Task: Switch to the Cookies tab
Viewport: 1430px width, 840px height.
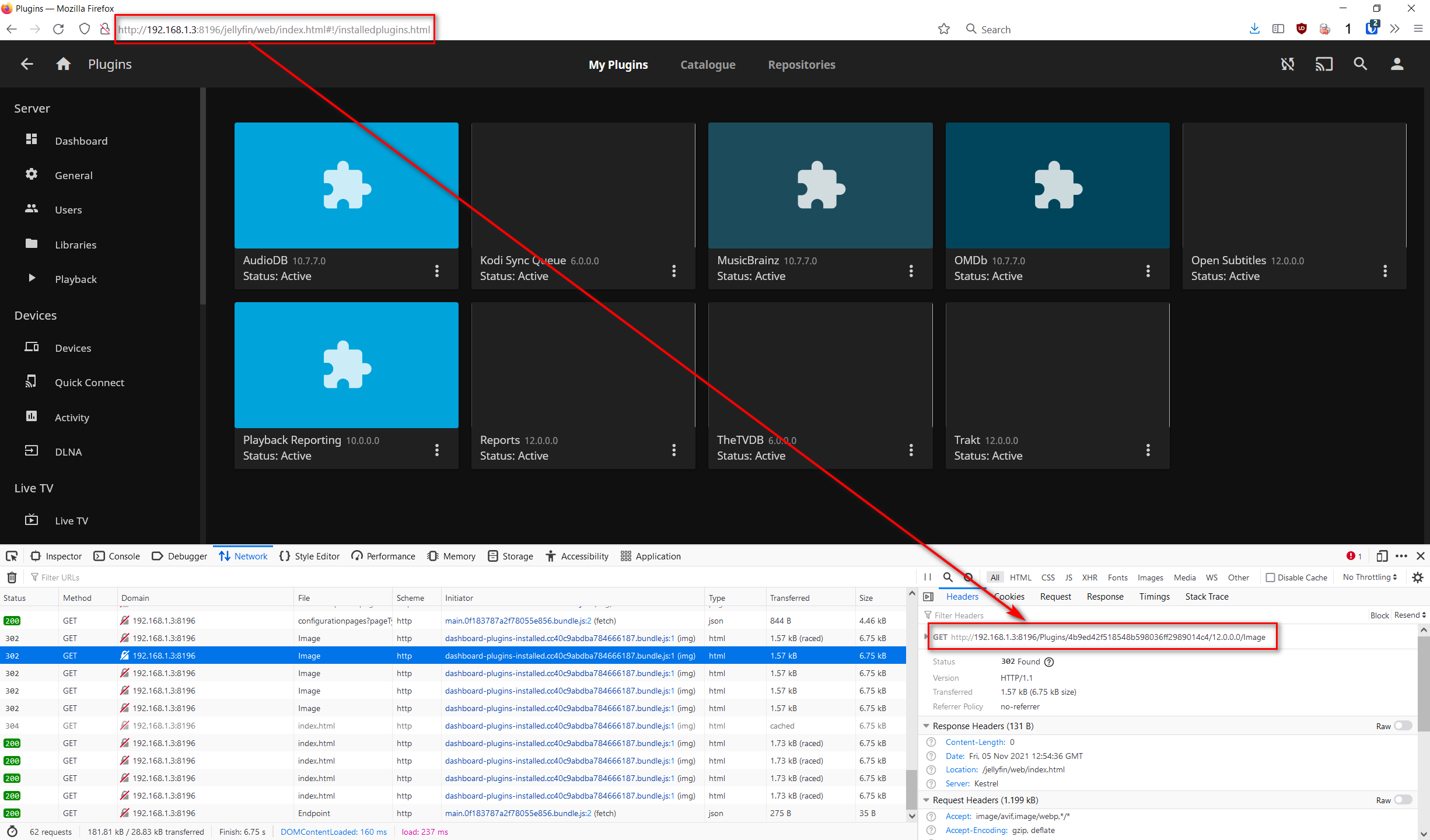Action: 1009,596
